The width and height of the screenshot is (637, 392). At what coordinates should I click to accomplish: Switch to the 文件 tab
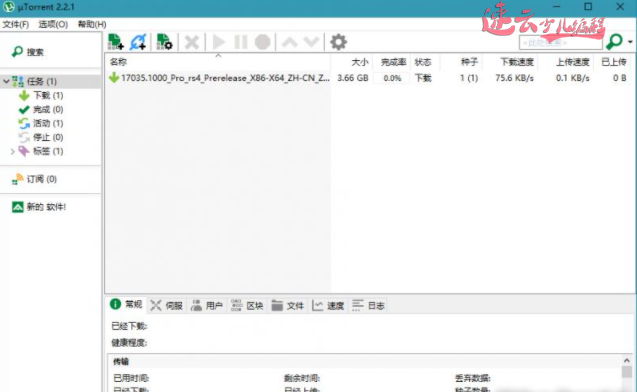[x=288, y=305]
